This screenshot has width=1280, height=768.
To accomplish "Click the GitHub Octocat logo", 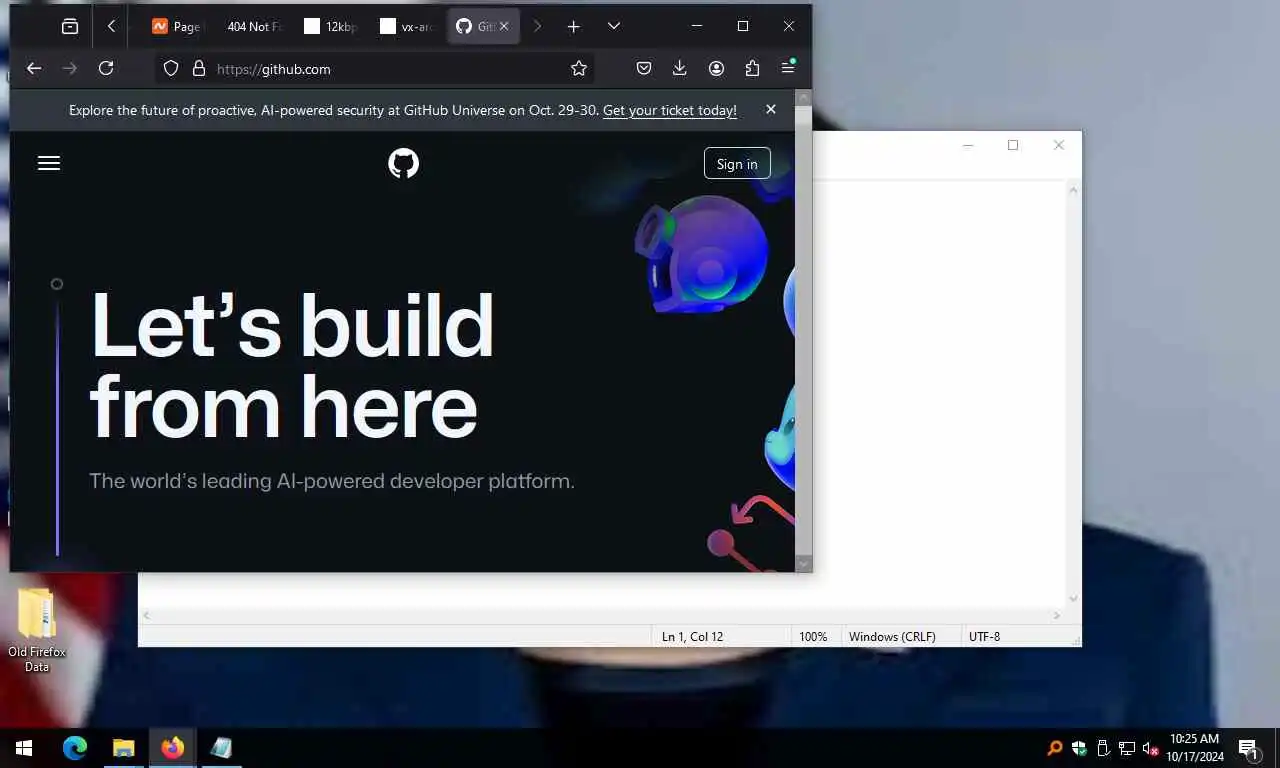I will pos(404,163).
